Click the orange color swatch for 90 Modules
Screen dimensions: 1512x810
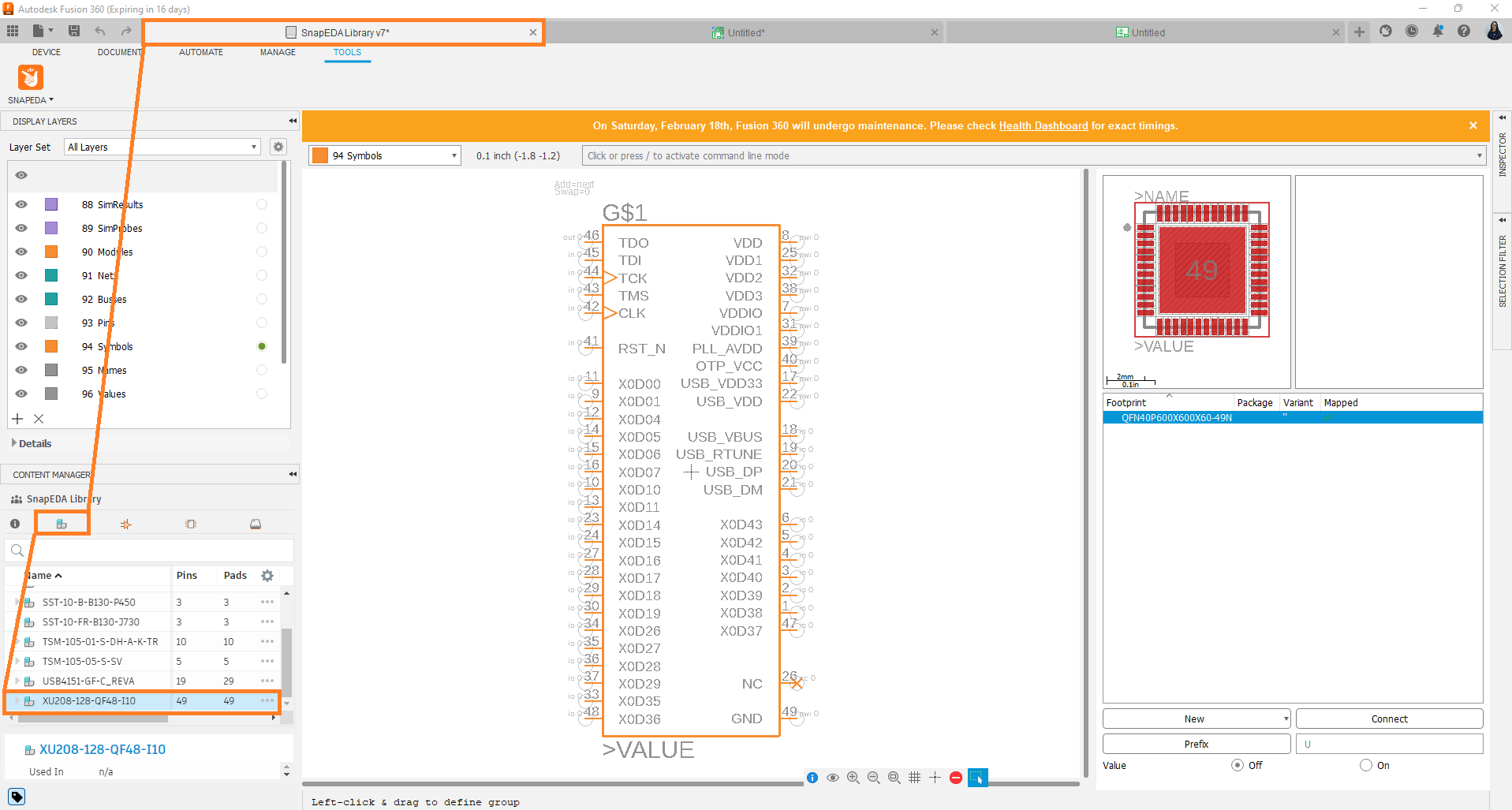coord(51,252)
